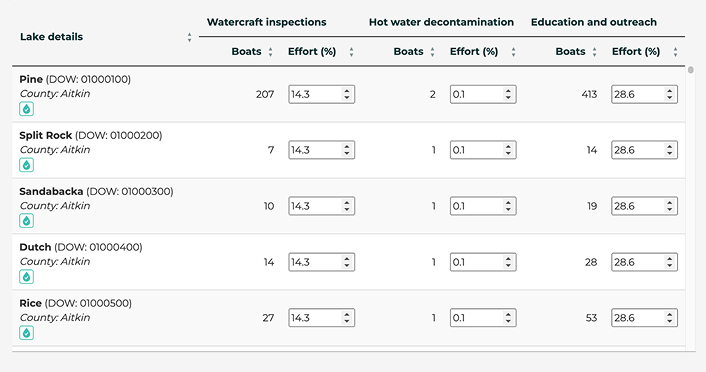Sort by Lake details column
This screenshot has width=706, height=372.
pyautogui.click(x=190, y=37)
